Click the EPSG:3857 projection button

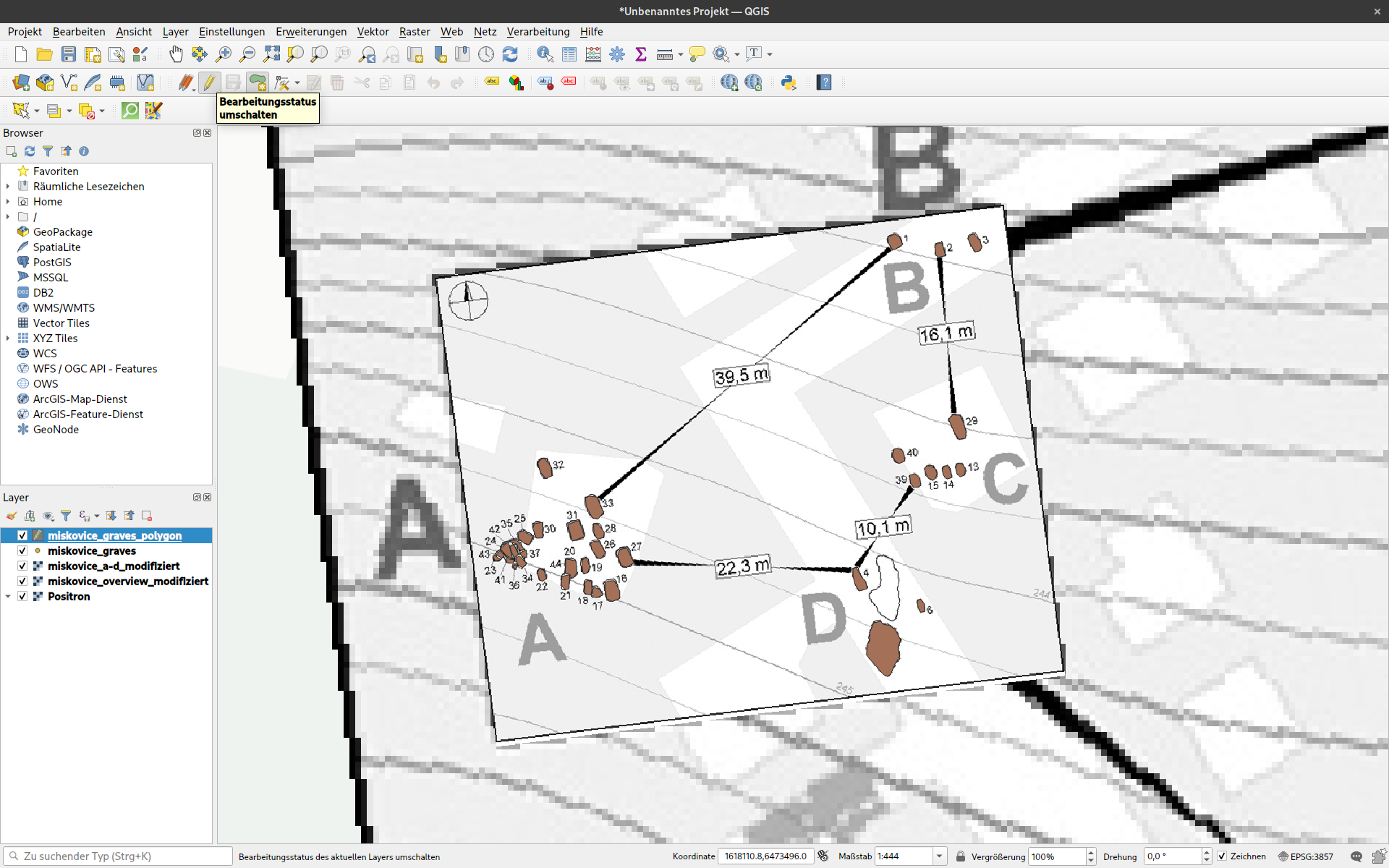[1306, 856]
